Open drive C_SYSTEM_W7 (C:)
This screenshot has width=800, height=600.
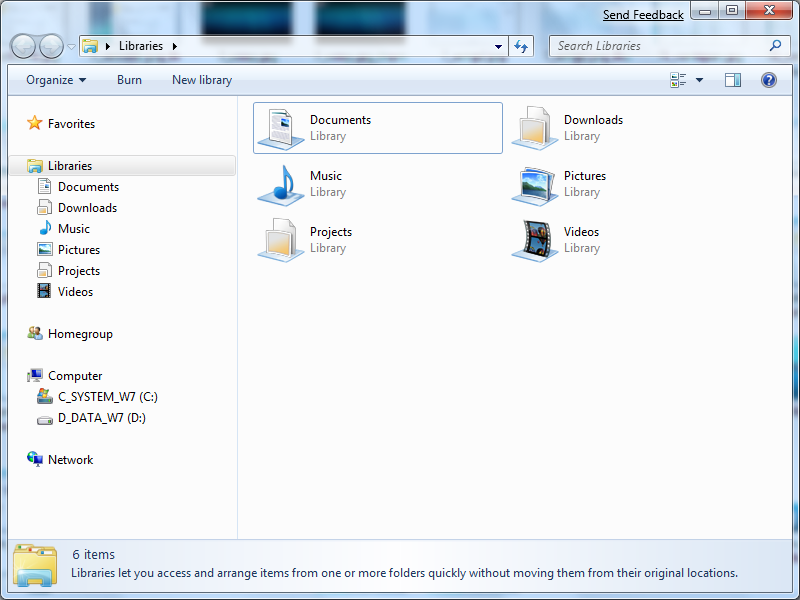click(108, 397)
